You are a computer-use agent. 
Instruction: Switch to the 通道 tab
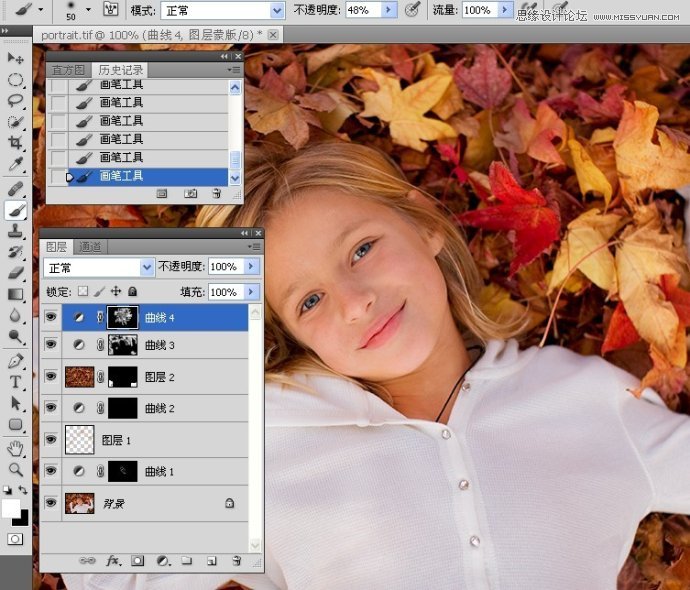[x=89, y=247]
